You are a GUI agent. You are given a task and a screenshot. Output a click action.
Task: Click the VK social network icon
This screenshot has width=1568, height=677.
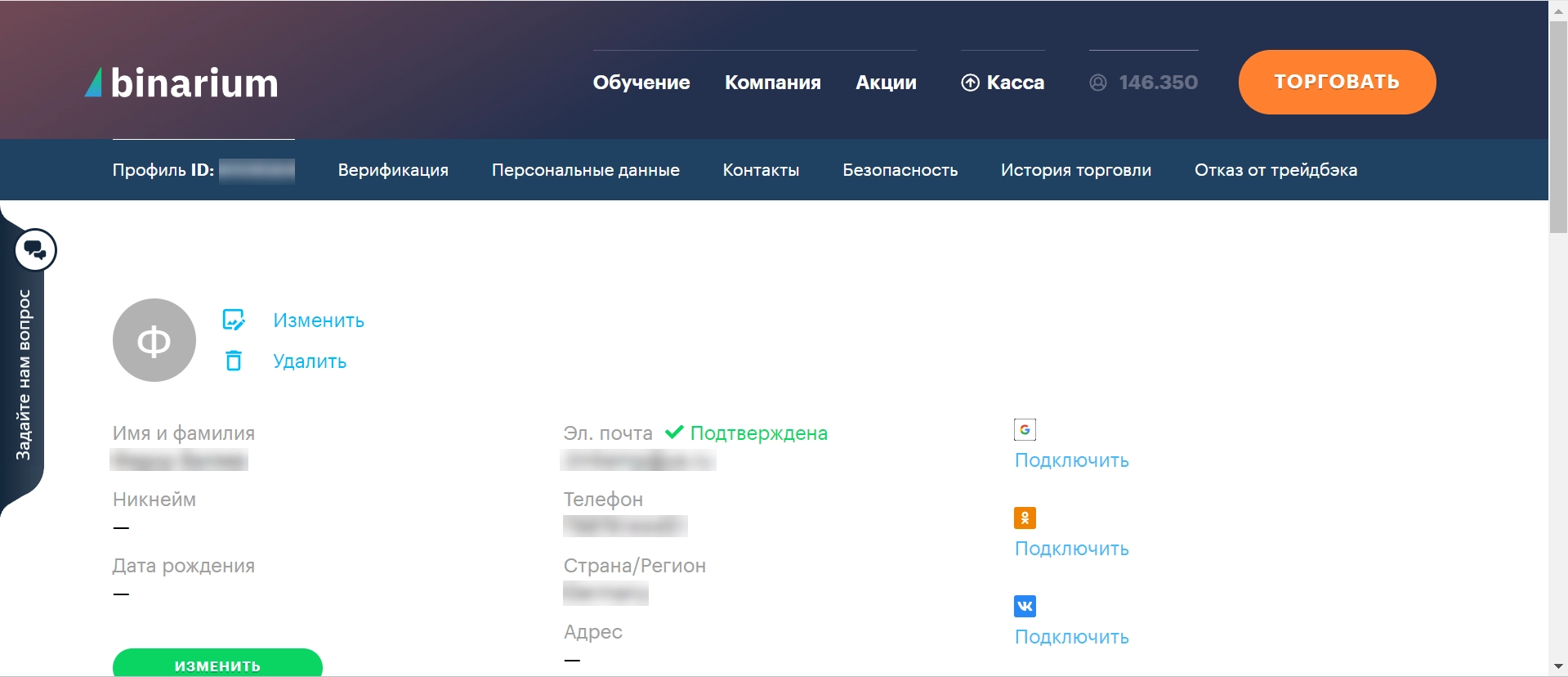point(1025,606)
